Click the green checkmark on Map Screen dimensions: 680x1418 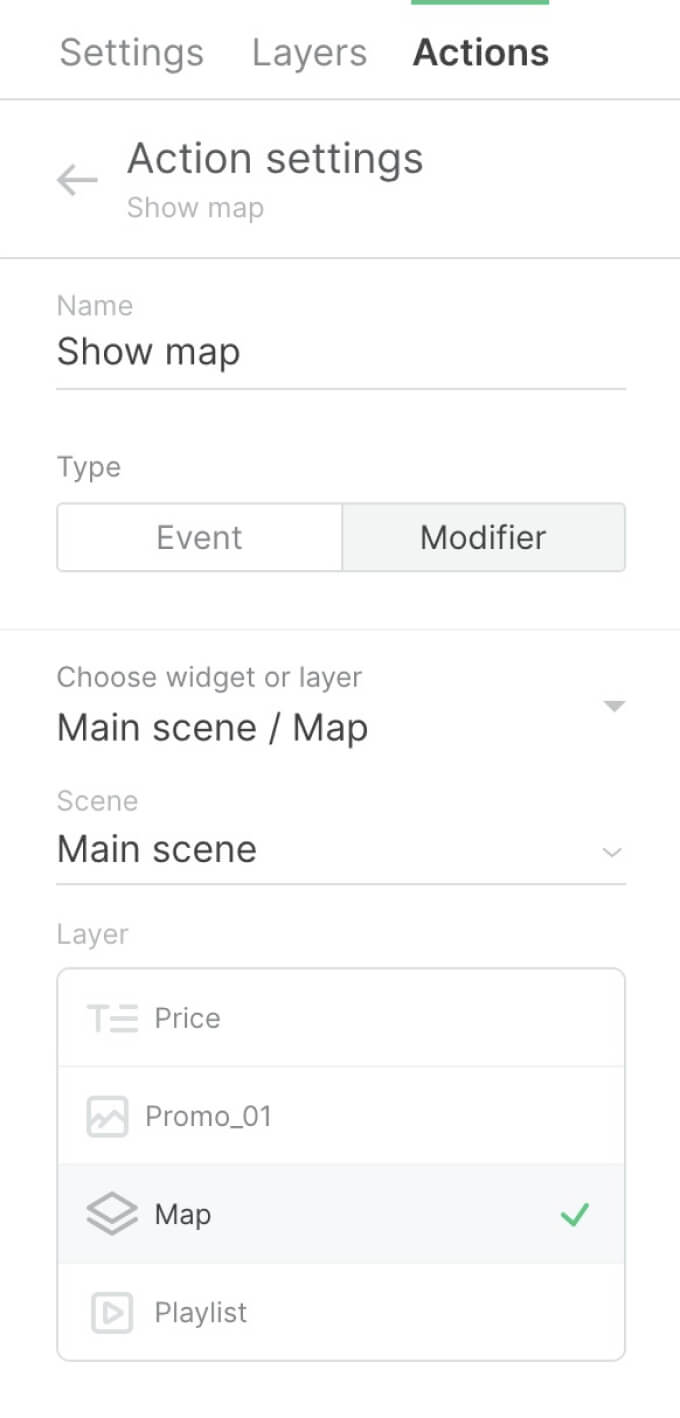point(574,1215)
